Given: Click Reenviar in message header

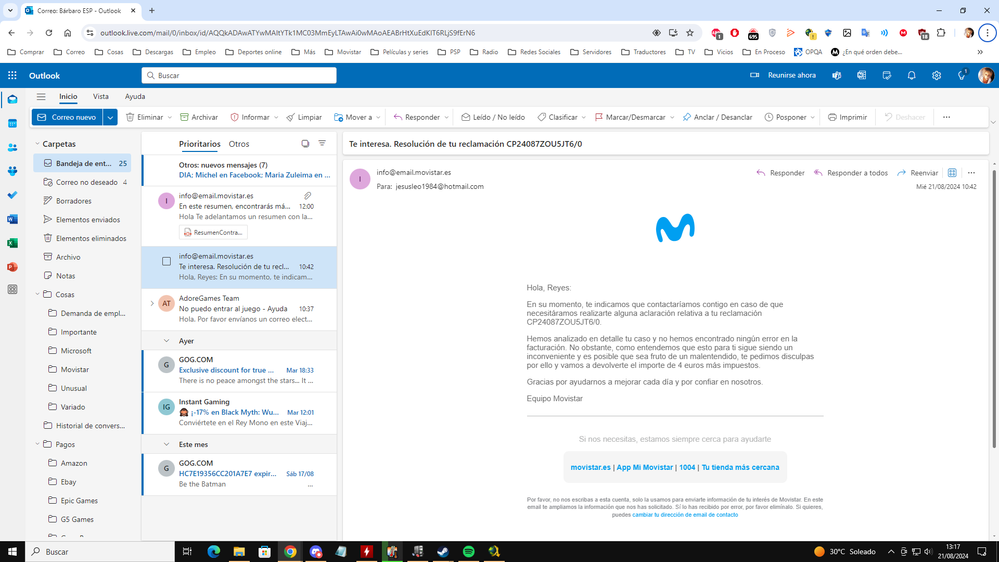Looking at the screenshot, I should pyautogui.click(x=917, y=173).
